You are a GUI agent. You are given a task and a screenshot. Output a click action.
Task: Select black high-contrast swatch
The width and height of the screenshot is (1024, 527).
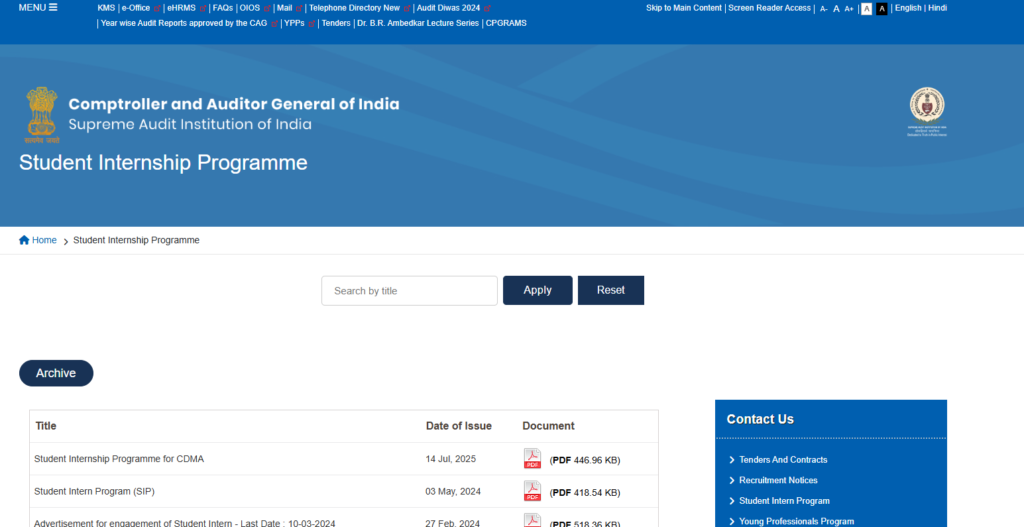pos(882,8)
